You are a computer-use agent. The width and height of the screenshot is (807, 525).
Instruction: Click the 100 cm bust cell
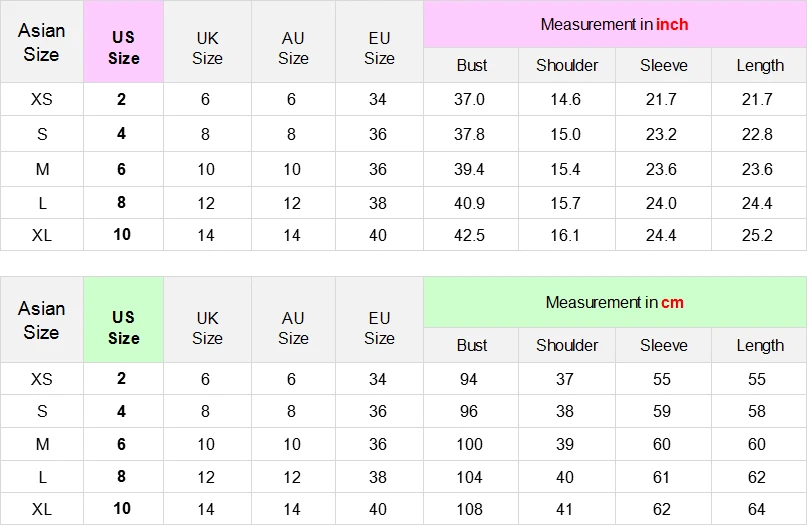click(x=470, y=445)
